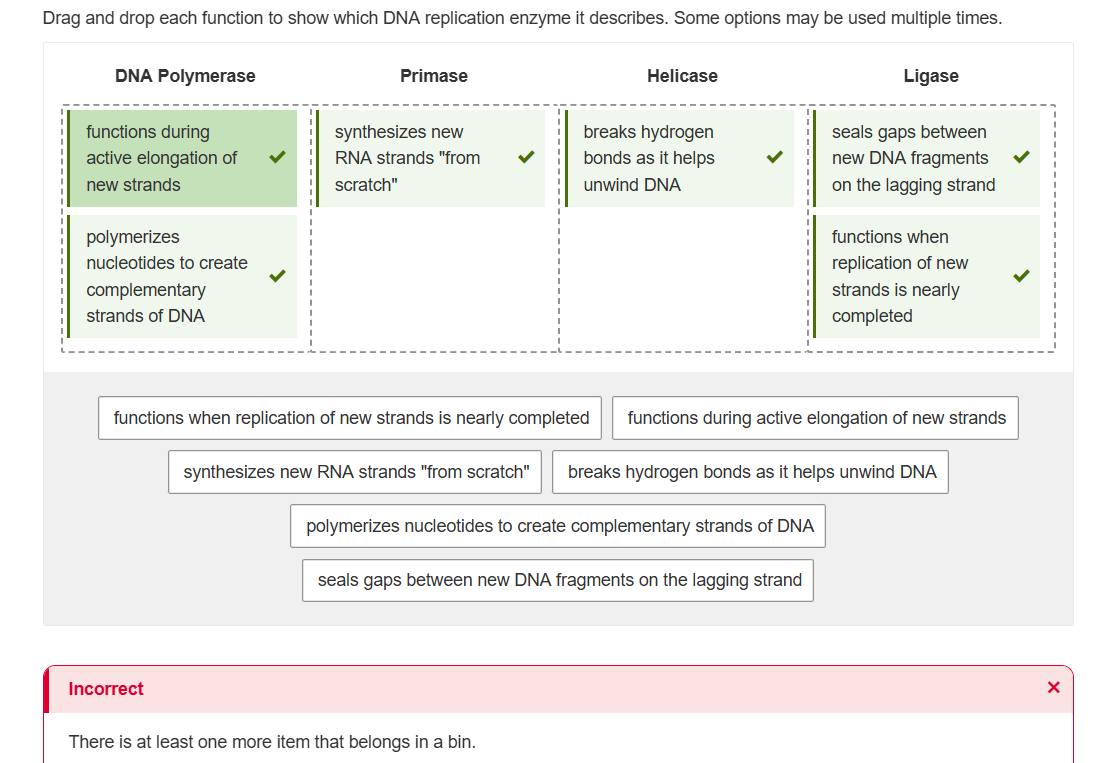Click the checkmark on 'polymerizes nucleotides' card
1103x763 pixels.
pos(277,276)
